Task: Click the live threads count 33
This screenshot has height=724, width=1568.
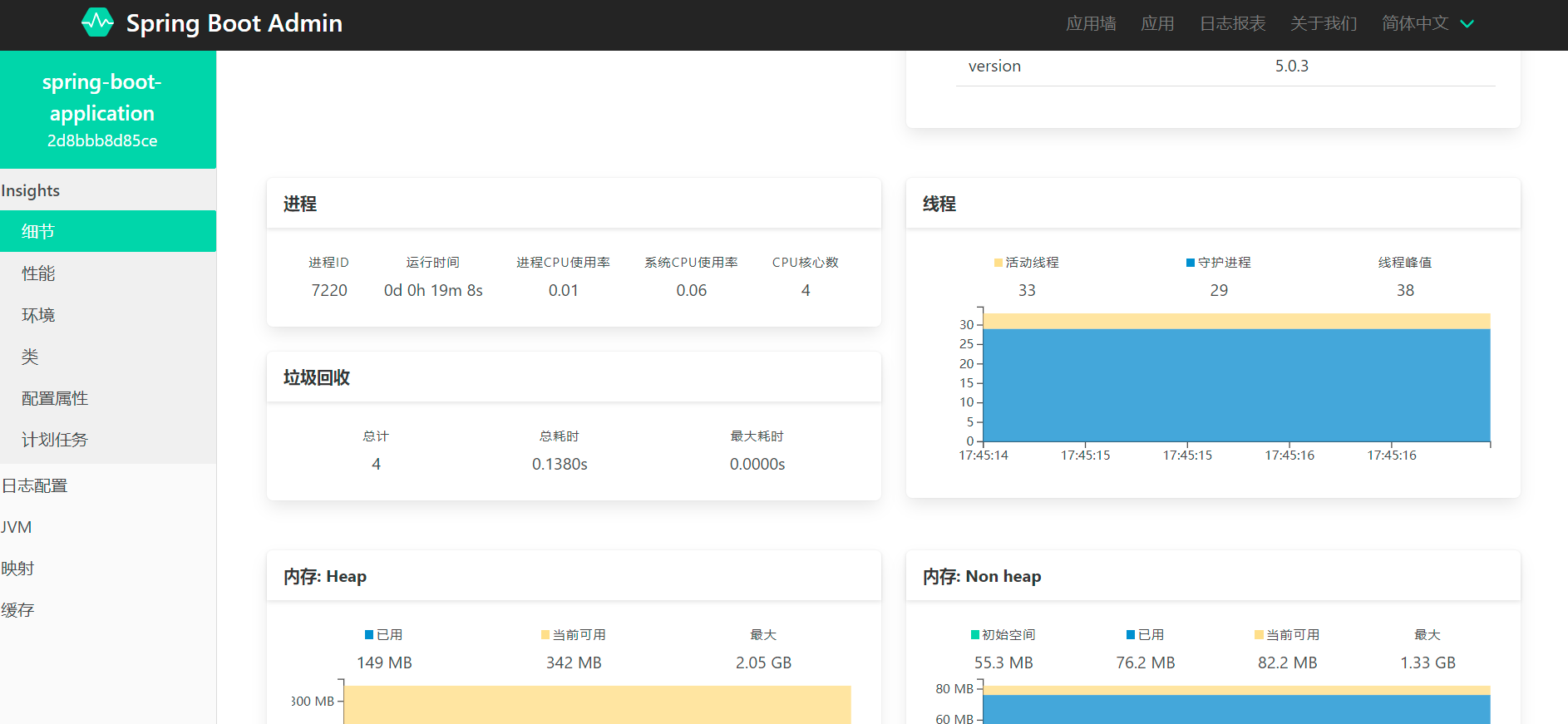Action: pos(1028,290)
